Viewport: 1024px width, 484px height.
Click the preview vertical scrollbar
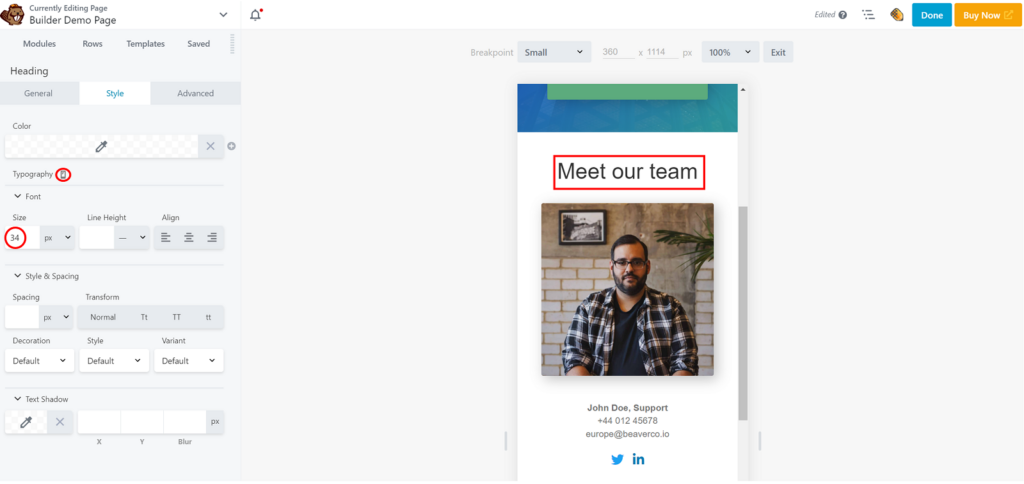pyautogui.click(x=743, y=314)
